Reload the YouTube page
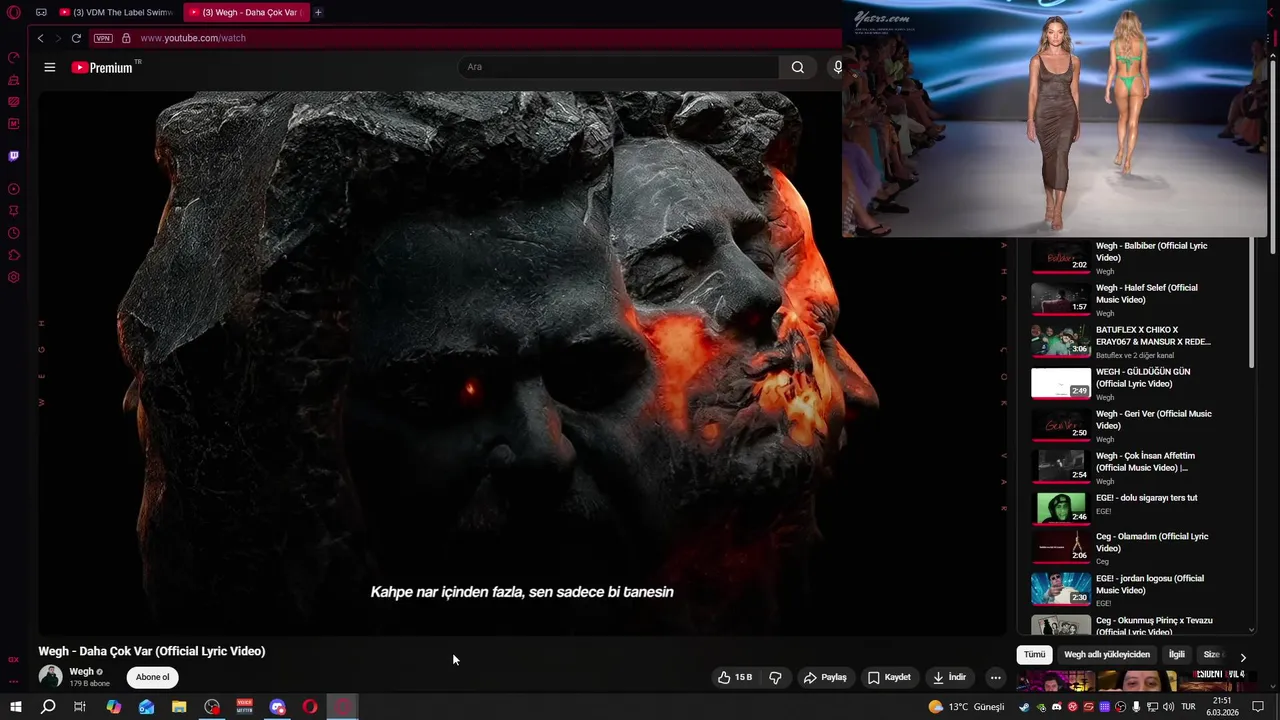 [76, 38]
